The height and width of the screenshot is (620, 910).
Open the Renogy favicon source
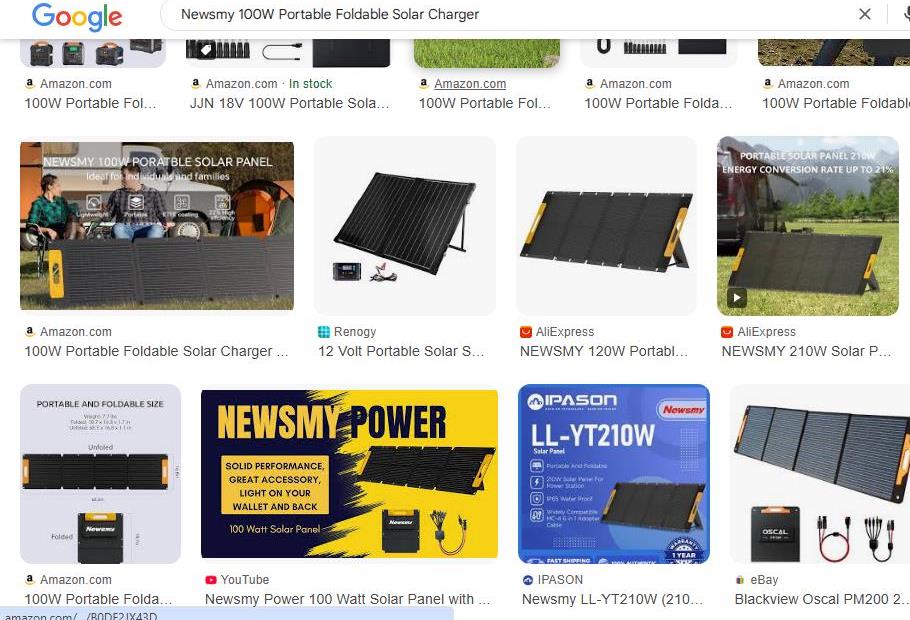pyautogui.click(x=324, y=331)
